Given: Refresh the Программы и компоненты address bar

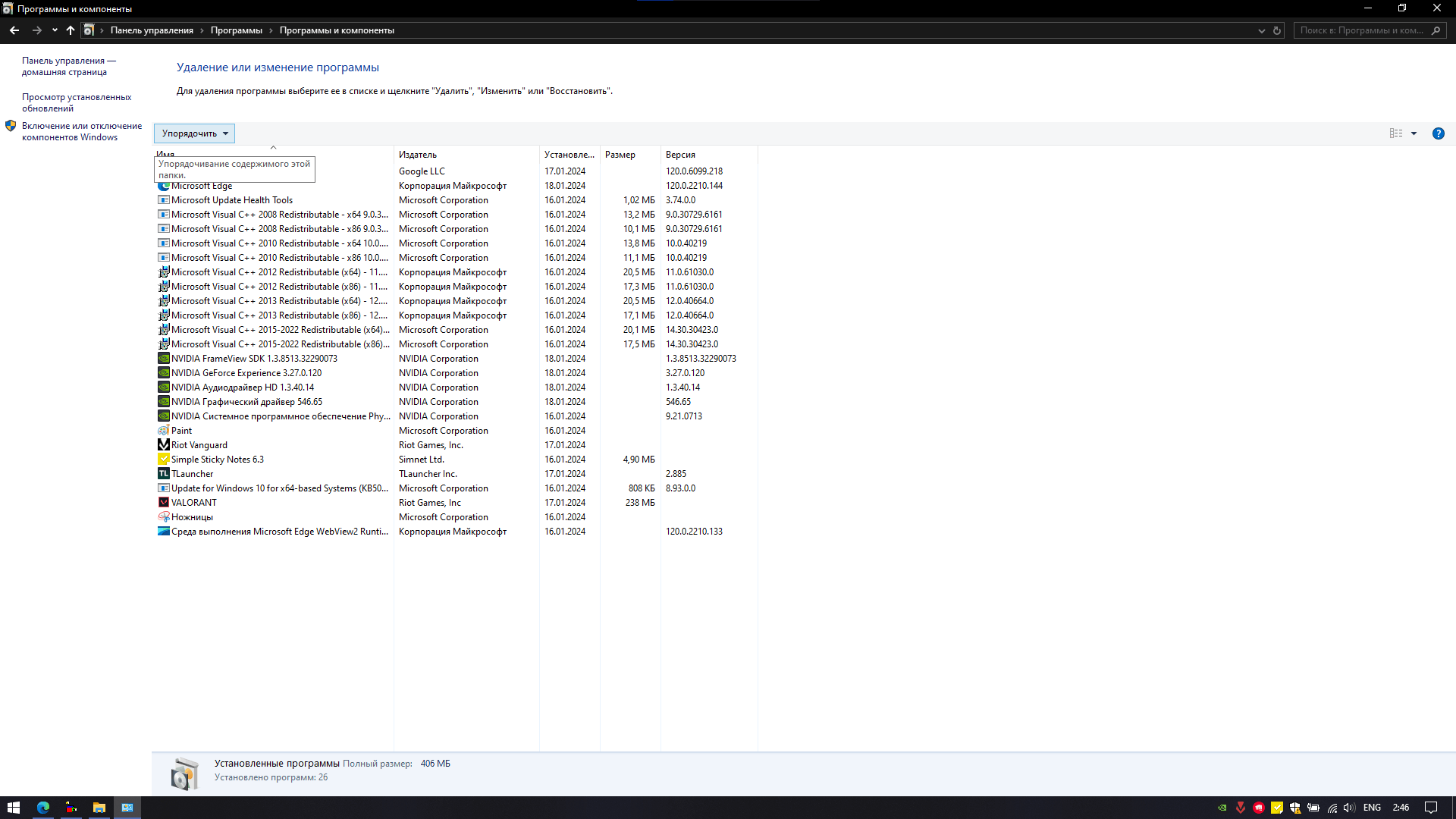Looking at the screenshot, I should coord(1277,30).
